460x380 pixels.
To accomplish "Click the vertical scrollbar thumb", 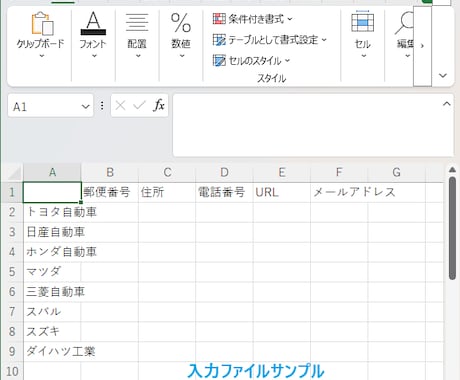I will pyautogui.click(x=452, y=228).
